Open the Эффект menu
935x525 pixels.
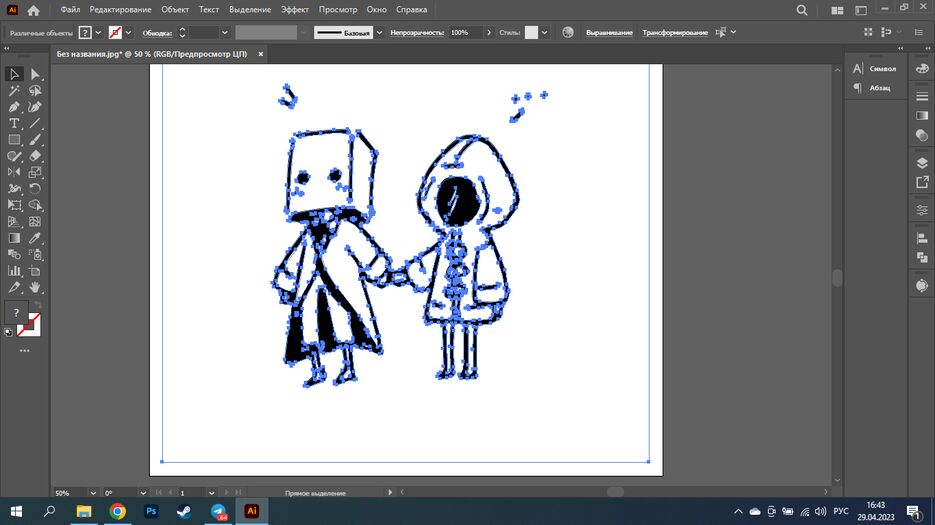pyautogui.click(x=295, y=10)
